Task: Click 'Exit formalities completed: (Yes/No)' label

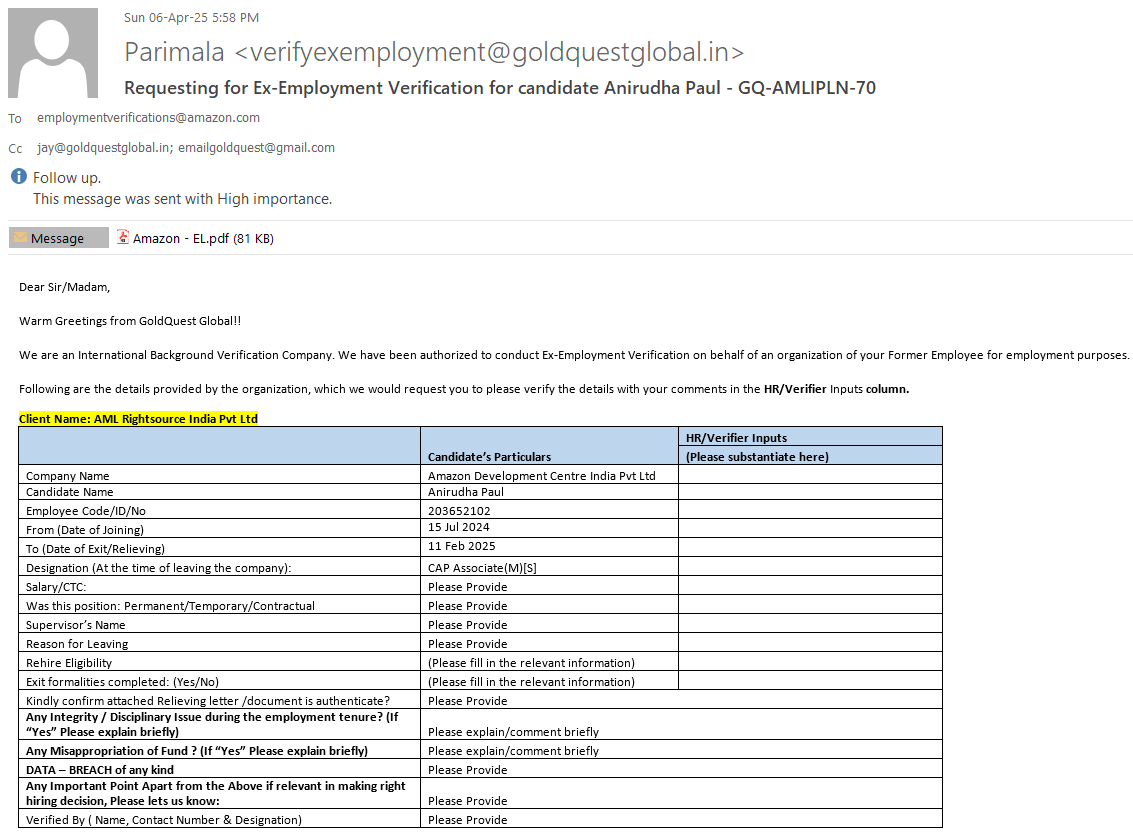Action: pos(122,681)
